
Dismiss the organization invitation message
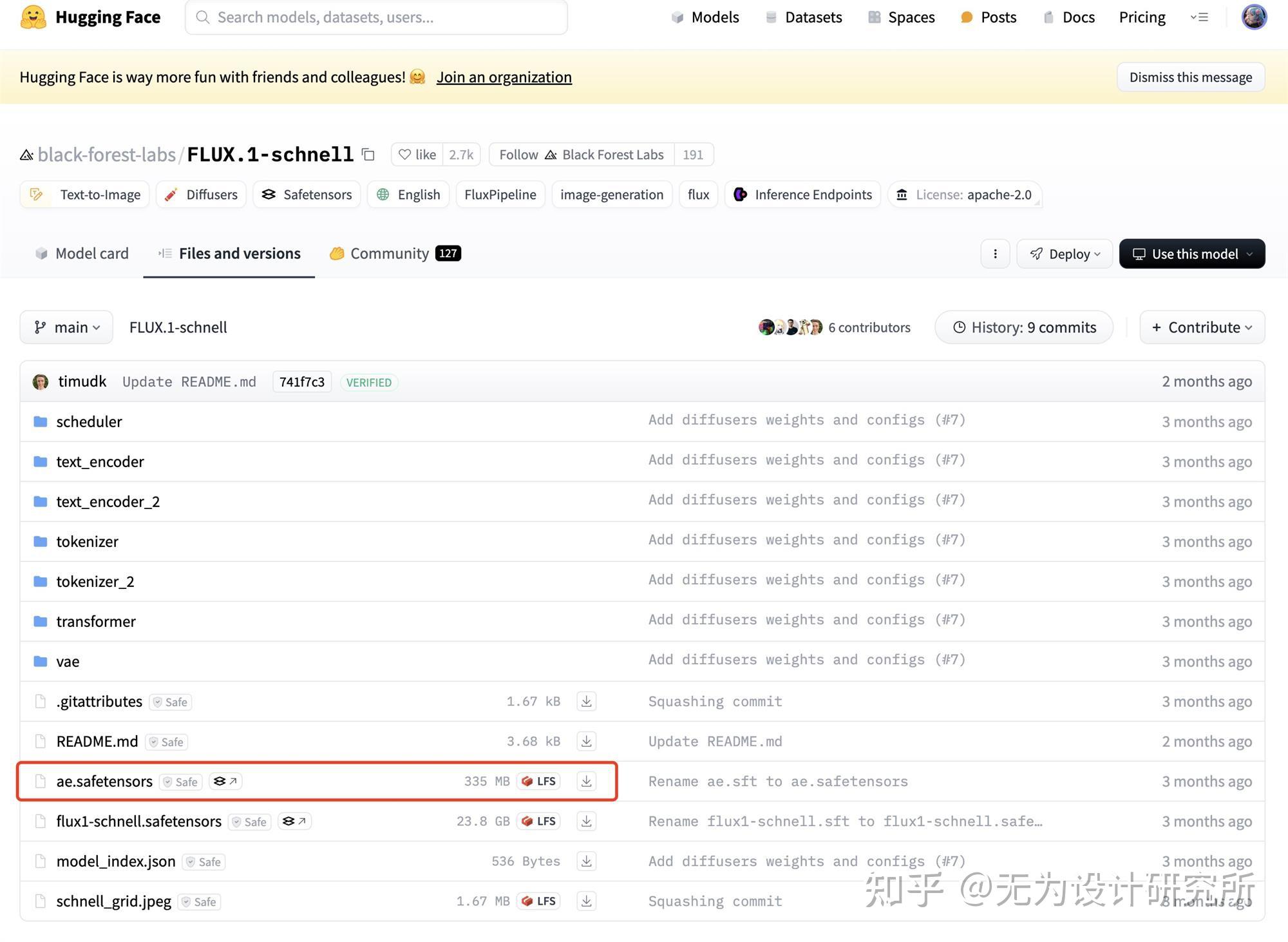(1189, 77)
